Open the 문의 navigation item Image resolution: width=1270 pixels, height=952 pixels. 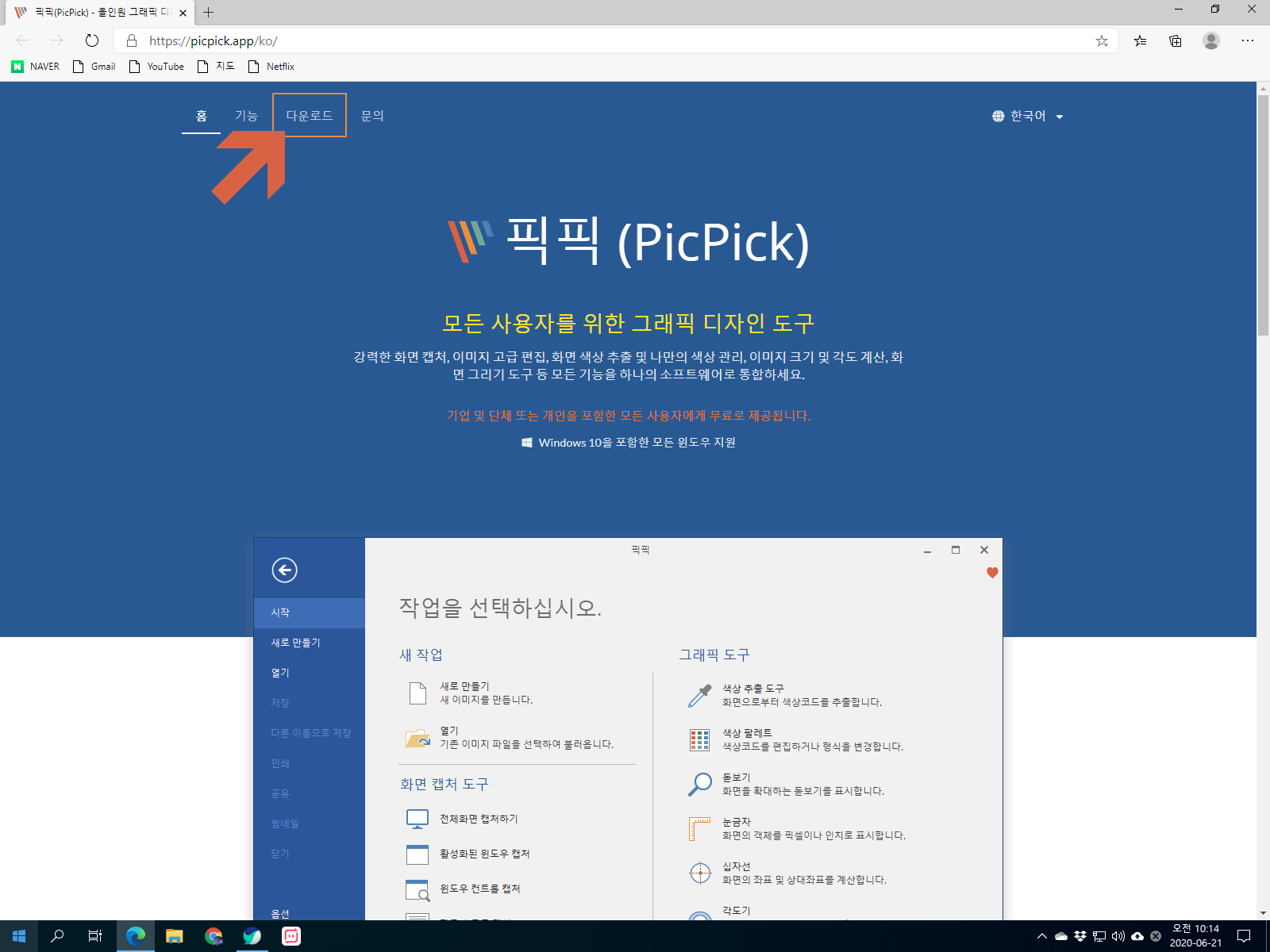(372, 116)
